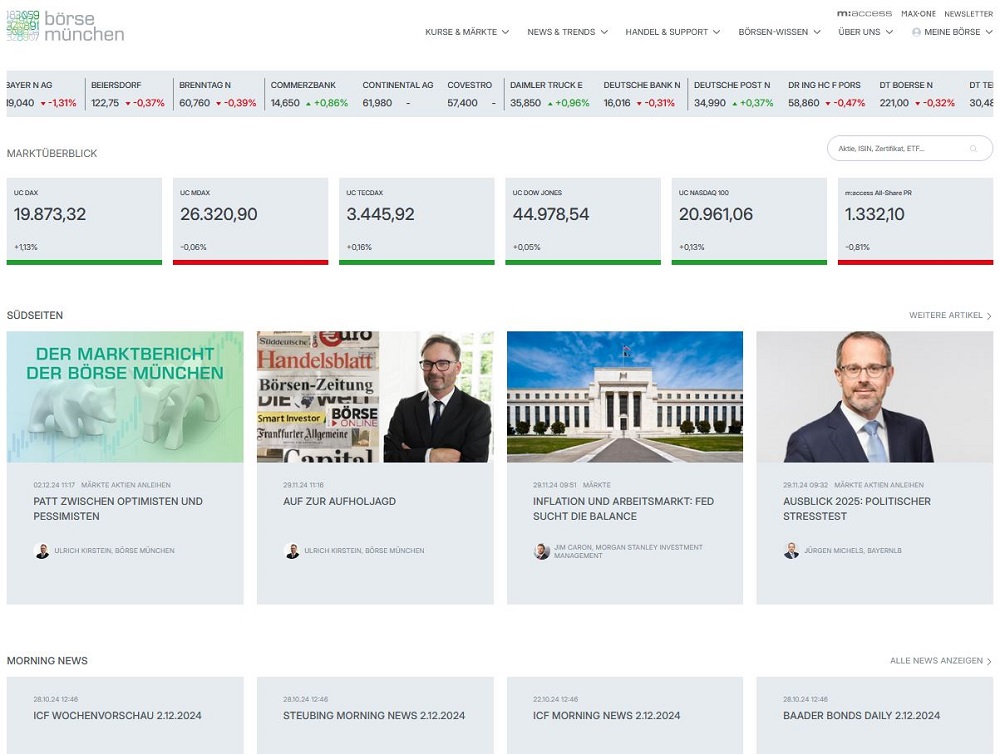
Task: Click Ulrich Kirstein avatar under Auf zur Aufholjagd
Action: 292,551
